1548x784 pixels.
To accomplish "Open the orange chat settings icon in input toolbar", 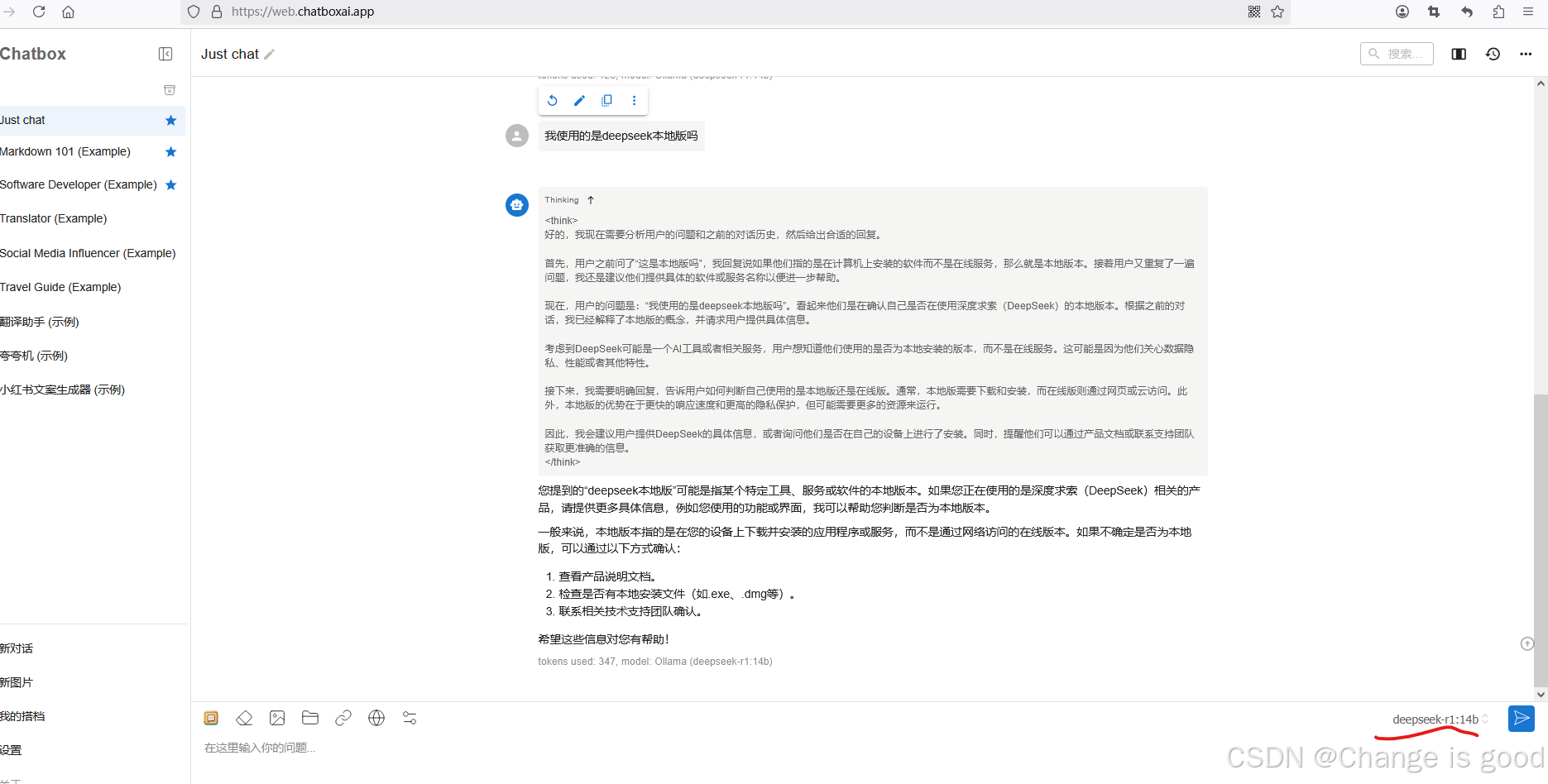I will tap(211, 718).
